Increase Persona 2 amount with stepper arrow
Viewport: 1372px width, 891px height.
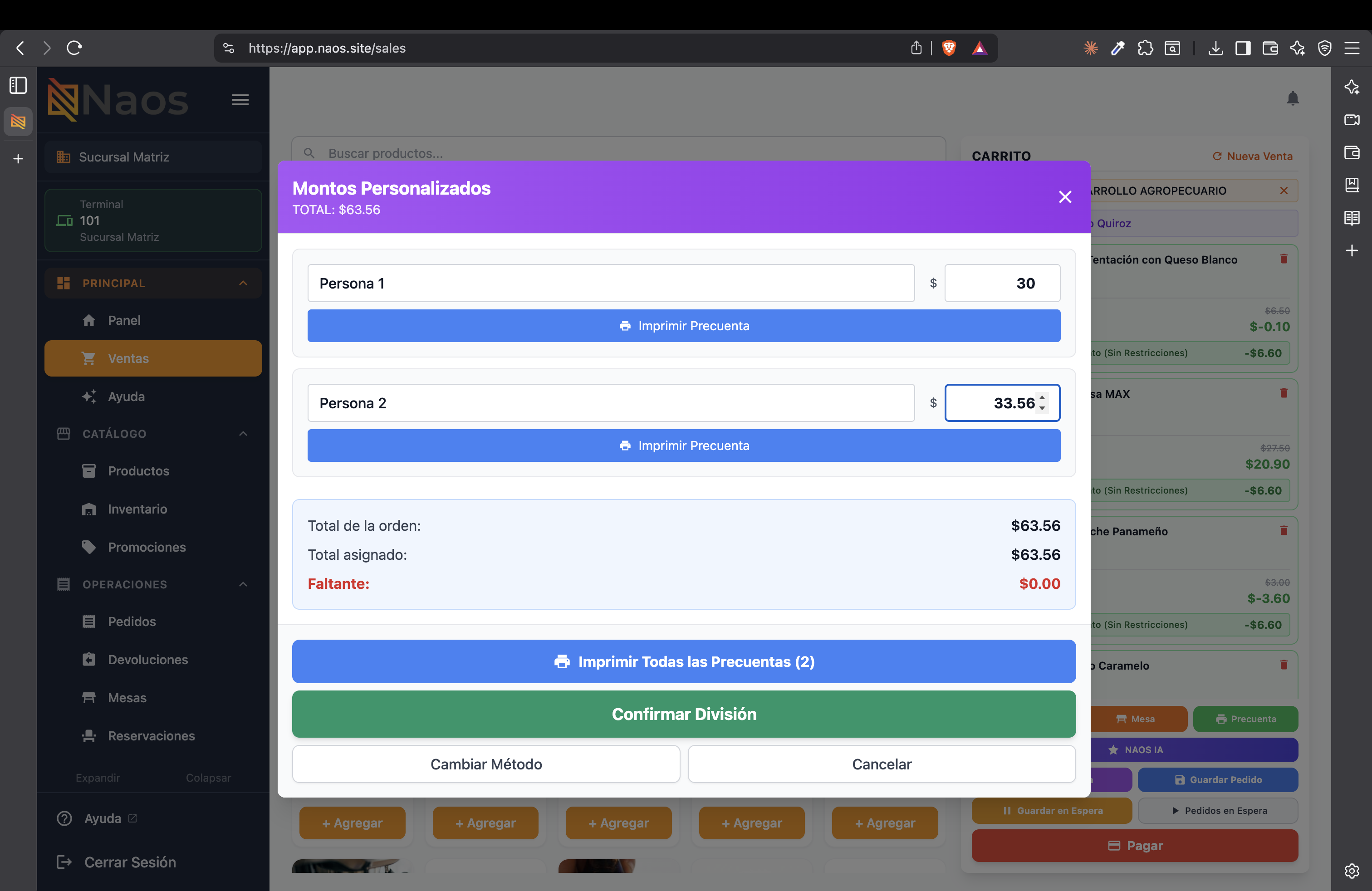(x=1042, y=398)
